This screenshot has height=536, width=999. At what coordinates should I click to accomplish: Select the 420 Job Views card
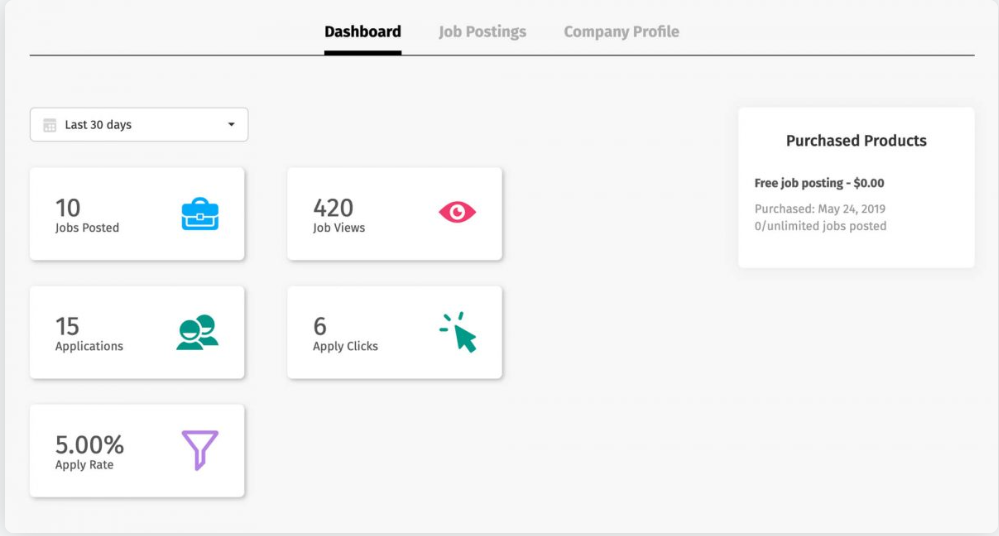click(x=394, y=214)
